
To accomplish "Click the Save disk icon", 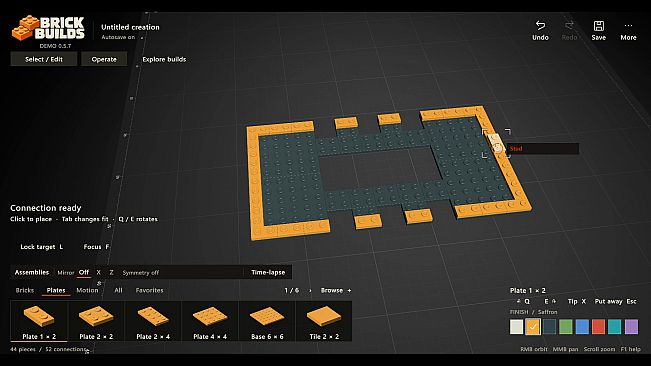I will 598,26.
